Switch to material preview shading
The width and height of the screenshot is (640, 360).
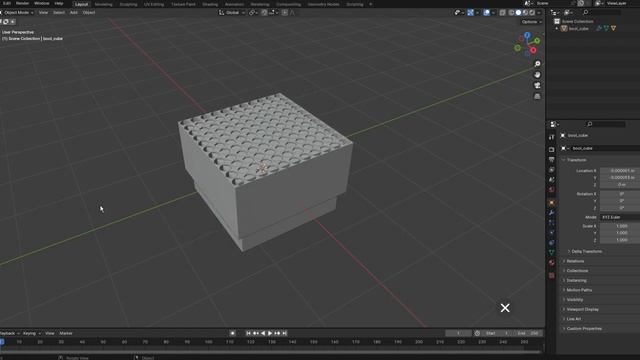pyautogui.click(x=525, y=13)
